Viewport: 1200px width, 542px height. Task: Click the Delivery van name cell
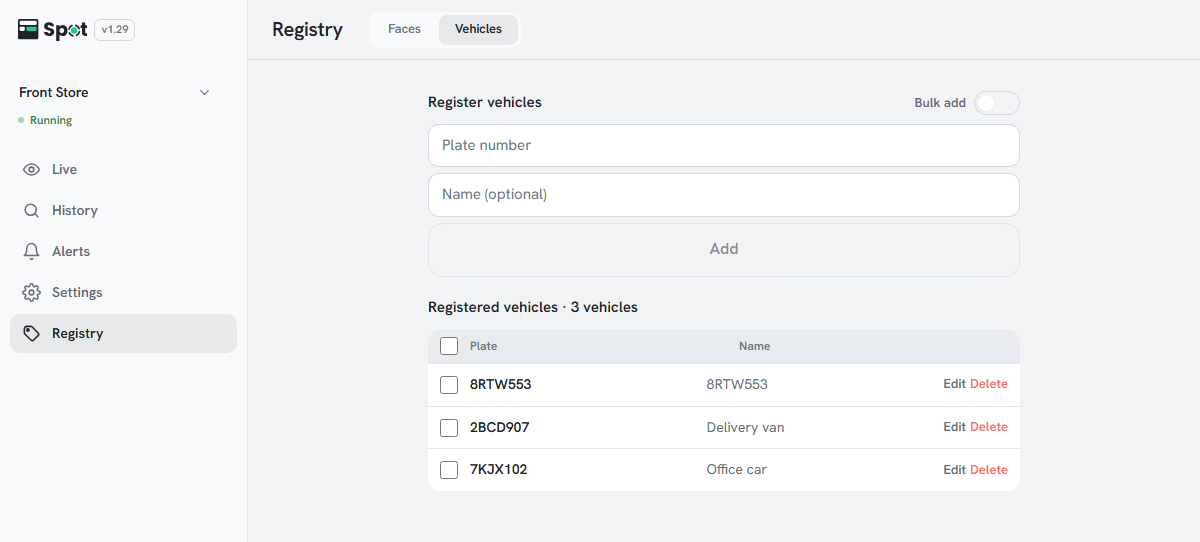[x=745, y=428]
